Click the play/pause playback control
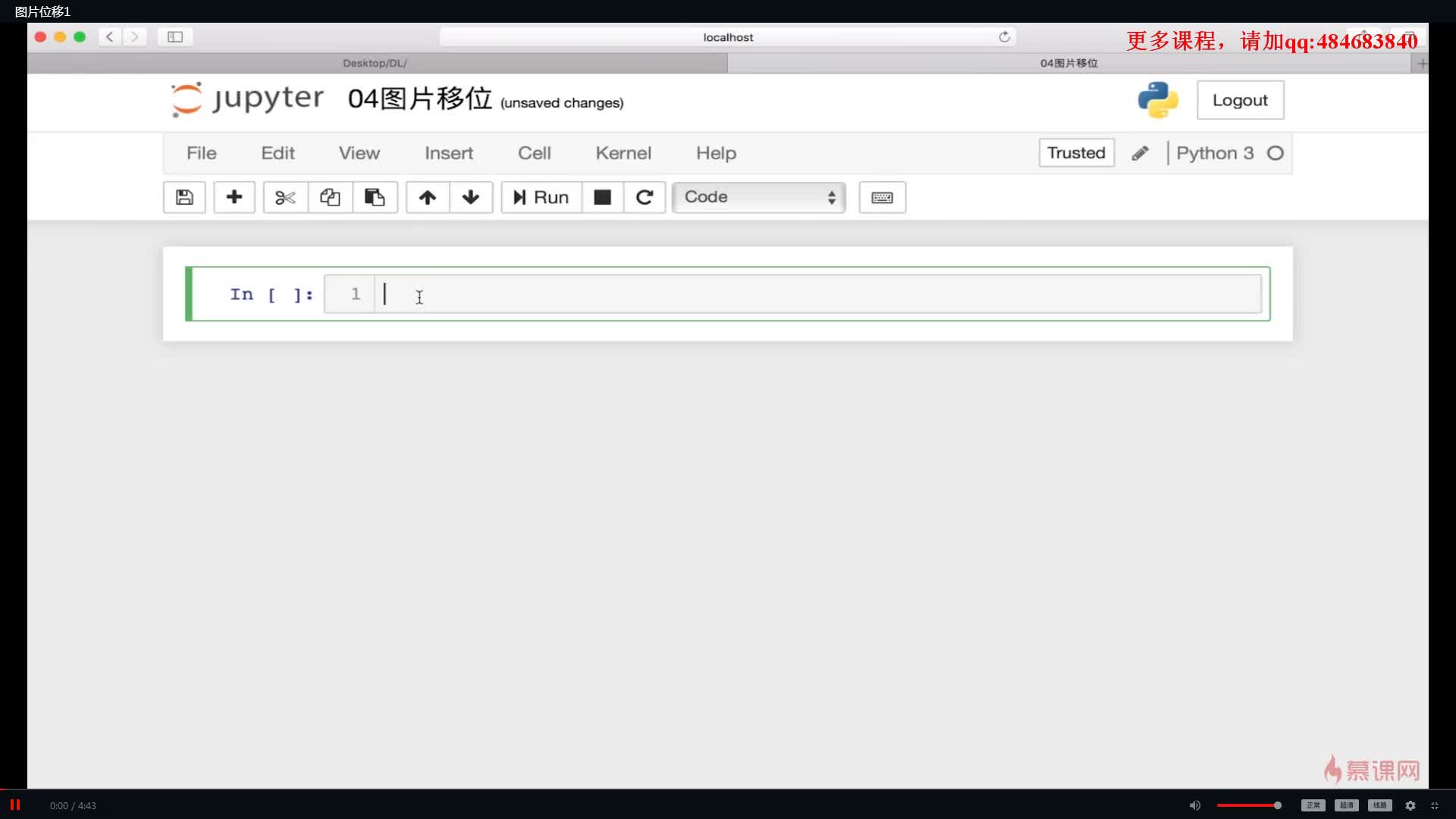1456x819 pixels. pyautogui.click(x=17, y=804)
